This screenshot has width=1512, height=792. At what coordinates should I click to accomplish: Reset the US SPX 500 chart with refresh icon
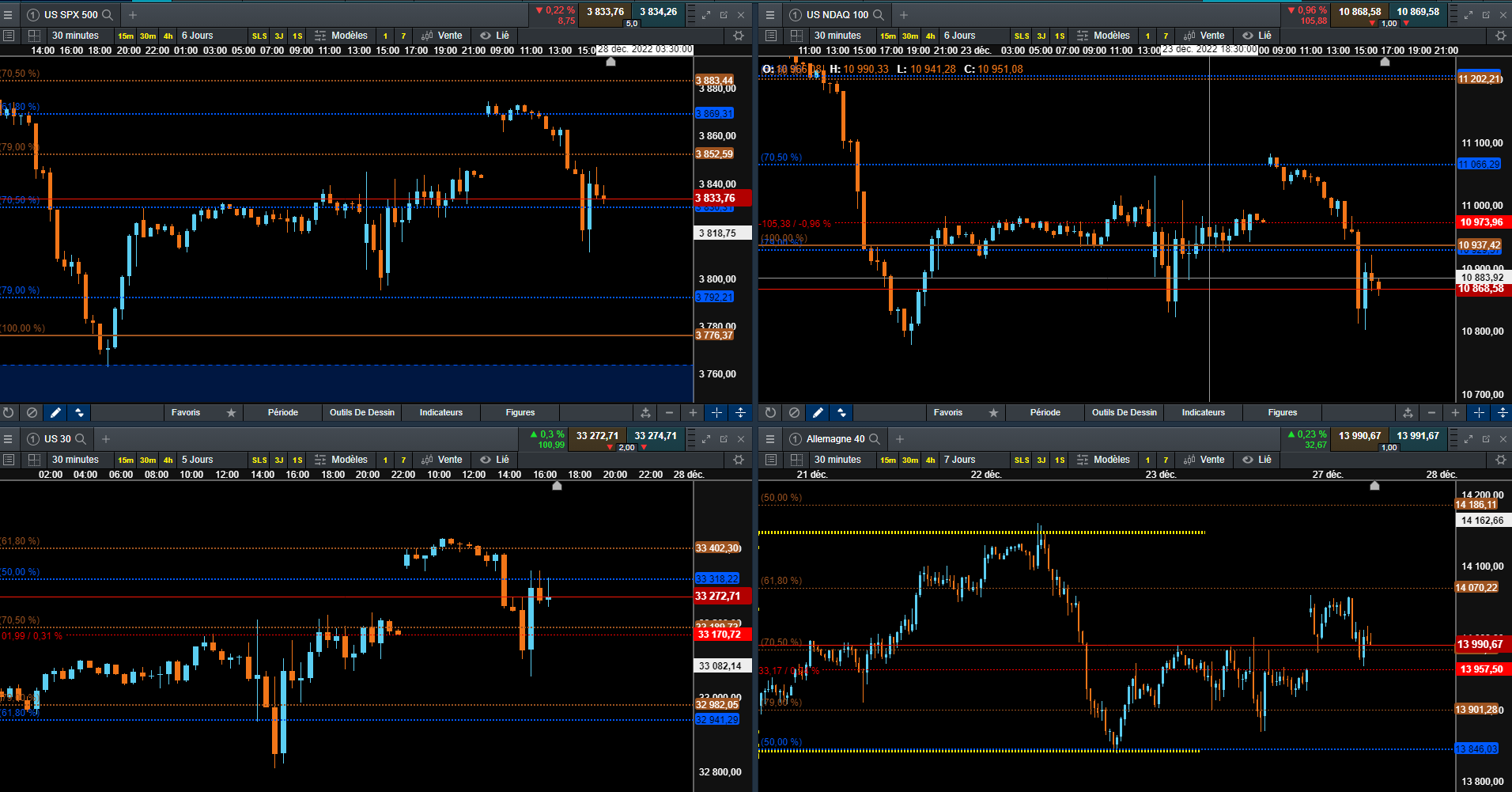pyautogui.click(x=9, y=412)
